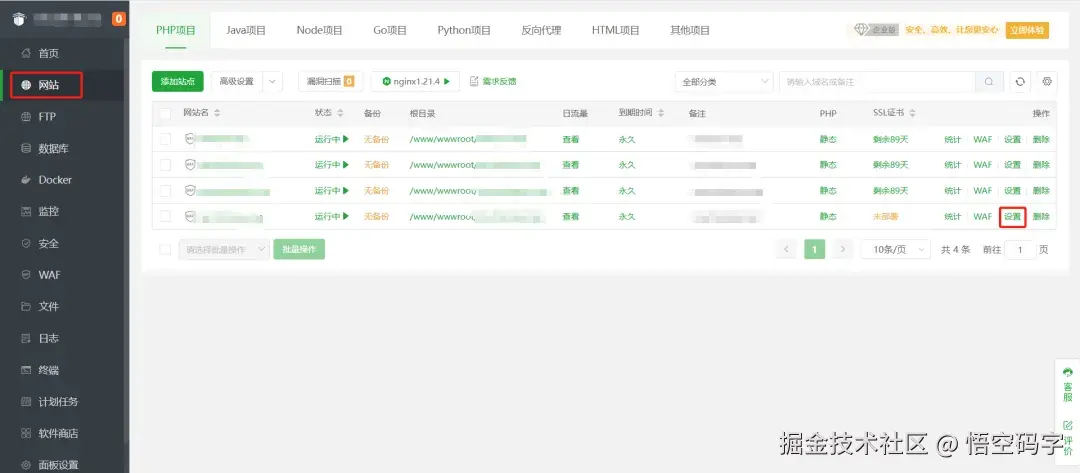
Task: Click 未部署 SSL status link
Action: pos(886,216)
